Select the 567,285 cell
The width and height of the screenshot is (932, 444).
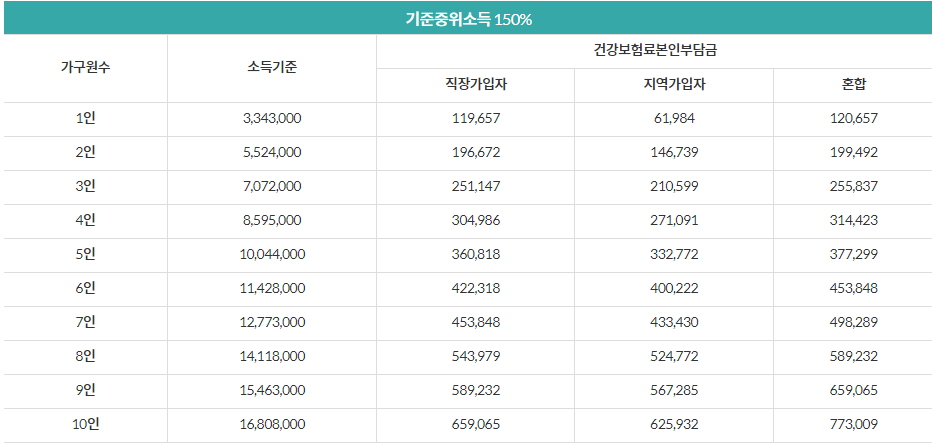pyautogui.click(x=674, y=389)
